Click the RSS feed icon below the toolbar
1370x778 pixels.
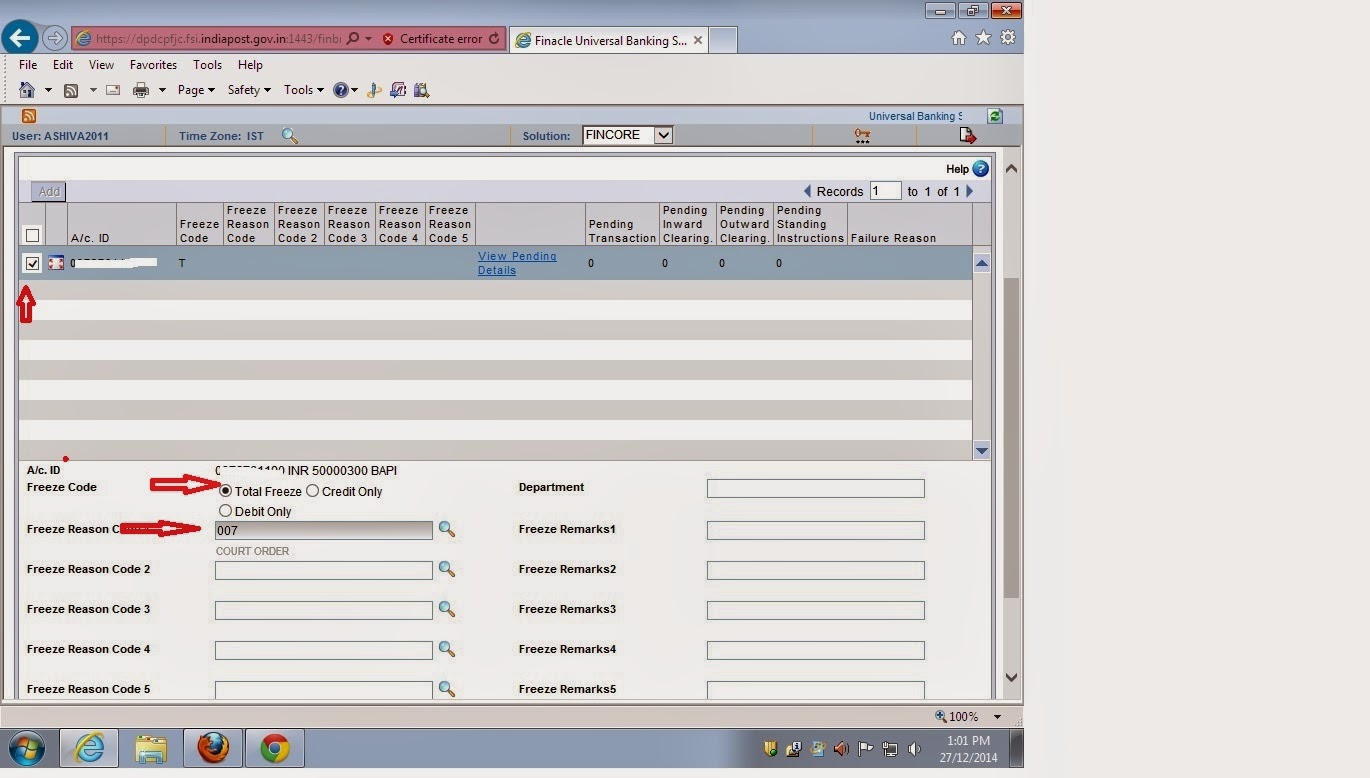pos(28,116)
